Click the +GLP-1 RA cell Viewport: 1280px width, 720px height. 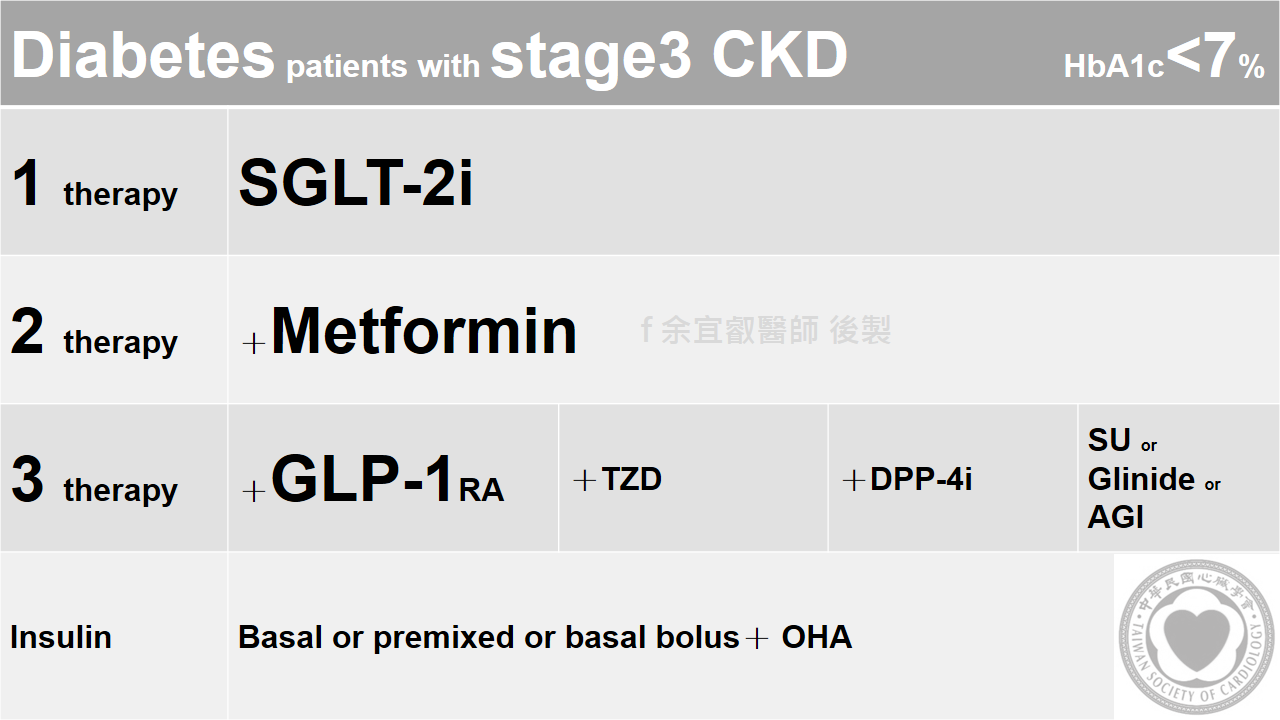tap(387, 480)
